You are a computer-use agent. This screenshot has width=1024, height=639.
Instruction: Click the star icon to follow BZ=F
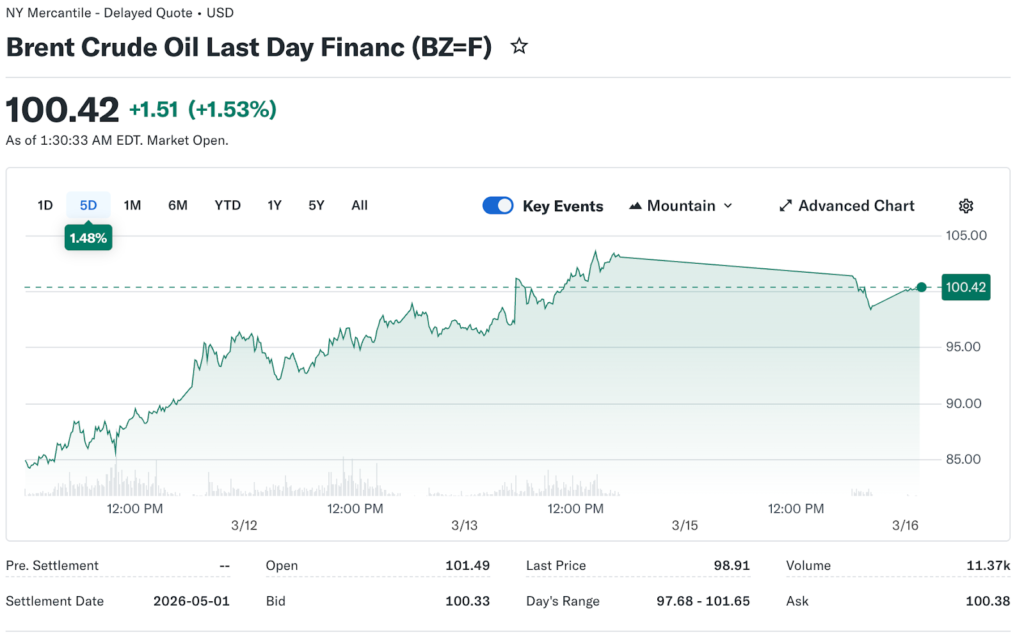pos(519,46)
